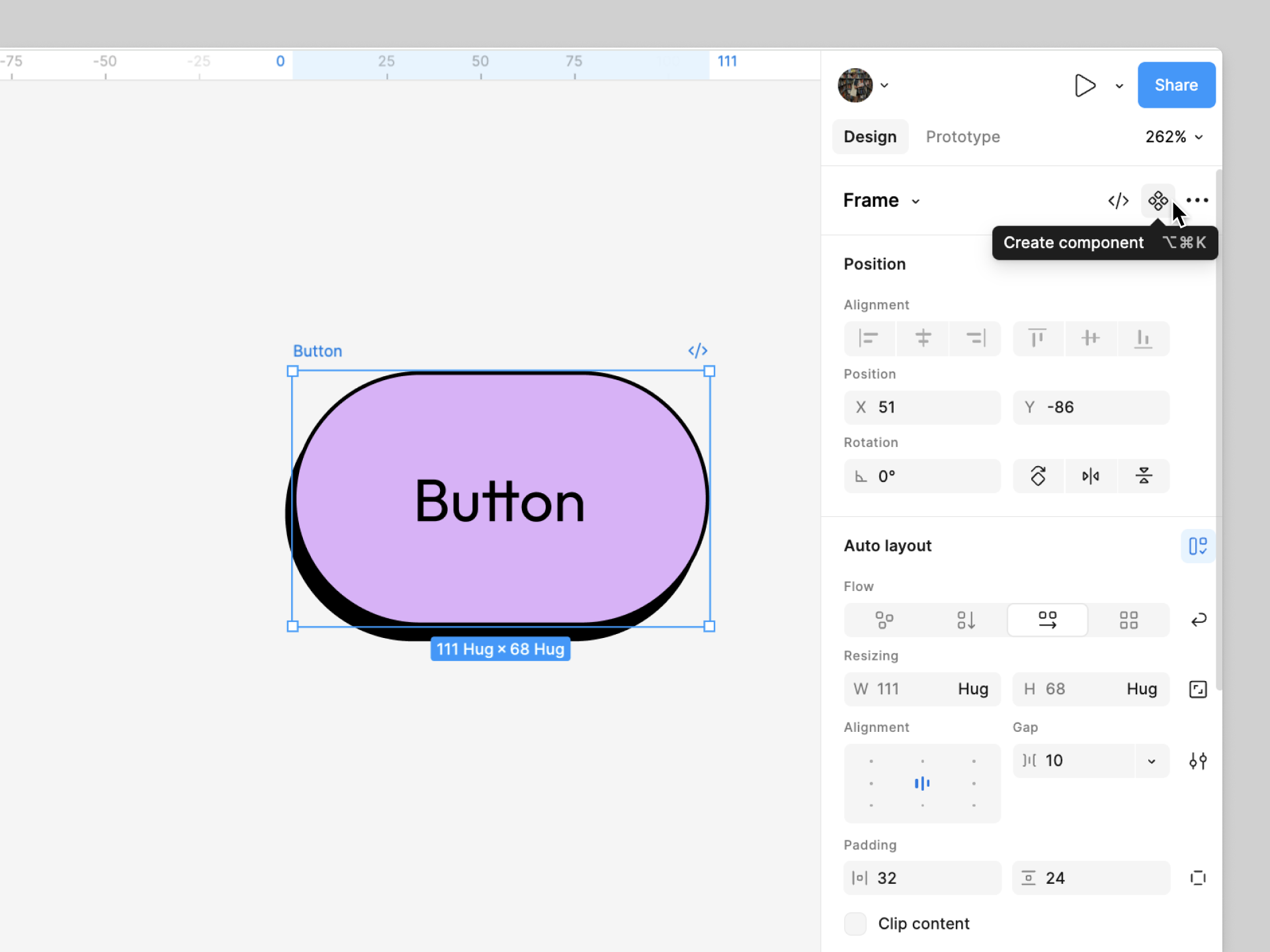This screenshot has height=952, width=1270.
Task: Expand the 262% zoom dropdown
Action: pos(1174,137)
